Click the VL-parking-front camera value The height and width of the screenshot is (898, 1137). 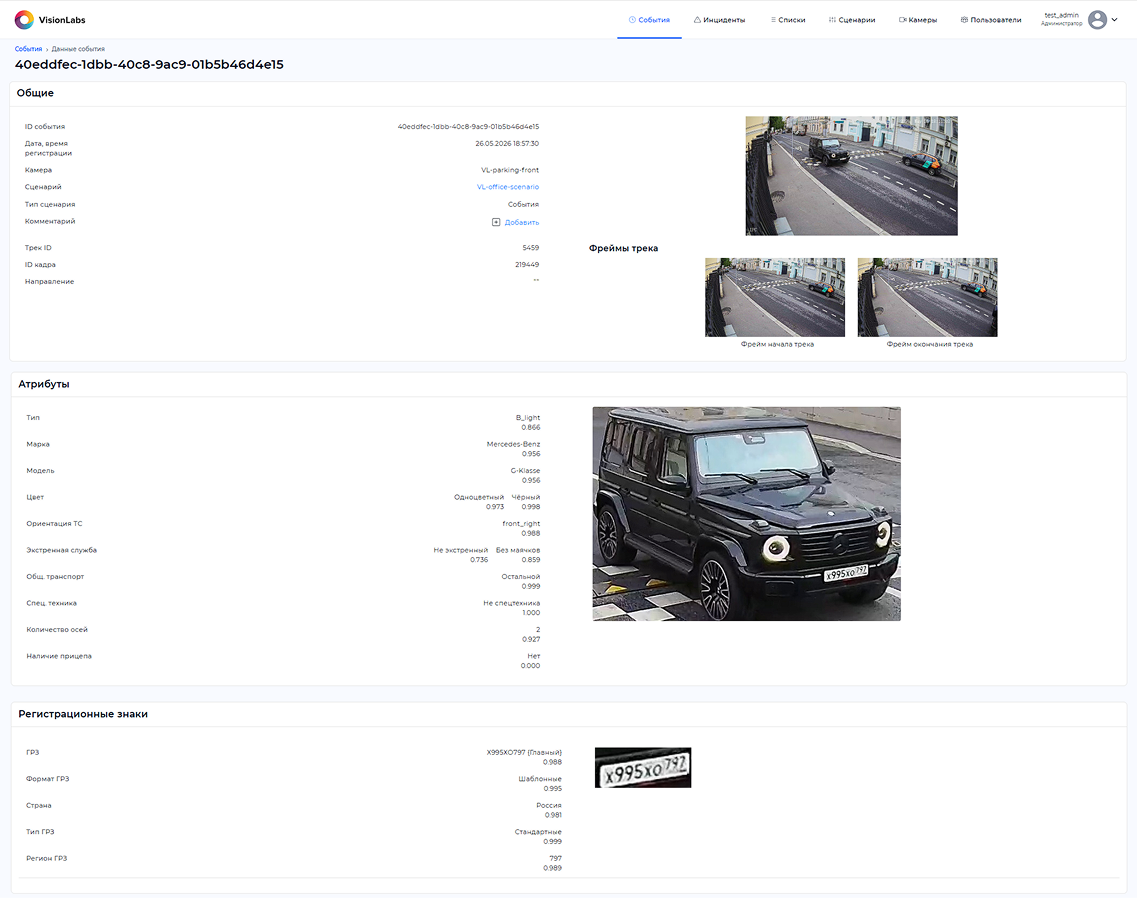510,170
